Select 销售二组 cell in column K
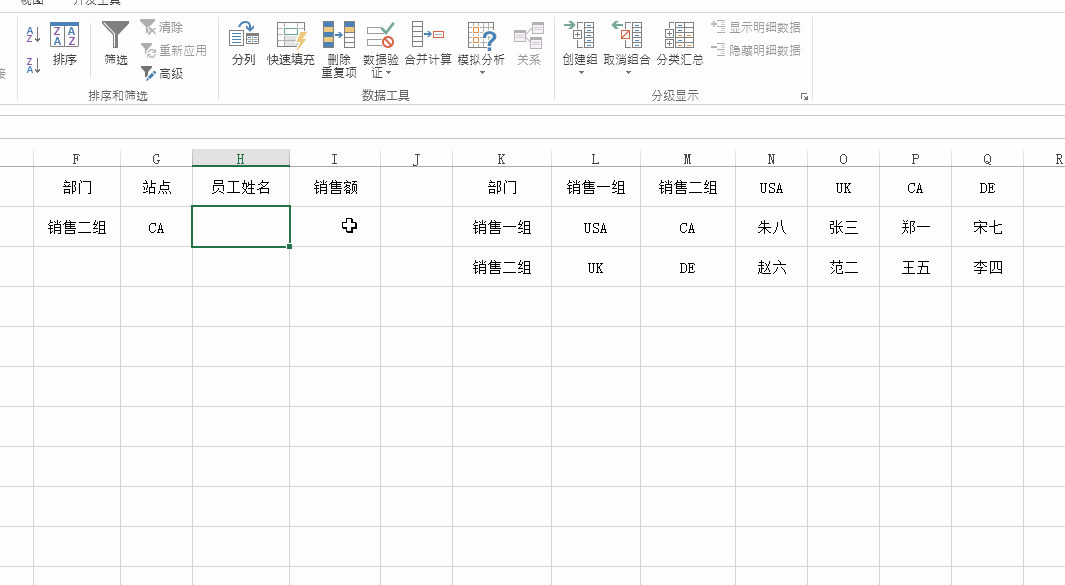 point(502,267)
